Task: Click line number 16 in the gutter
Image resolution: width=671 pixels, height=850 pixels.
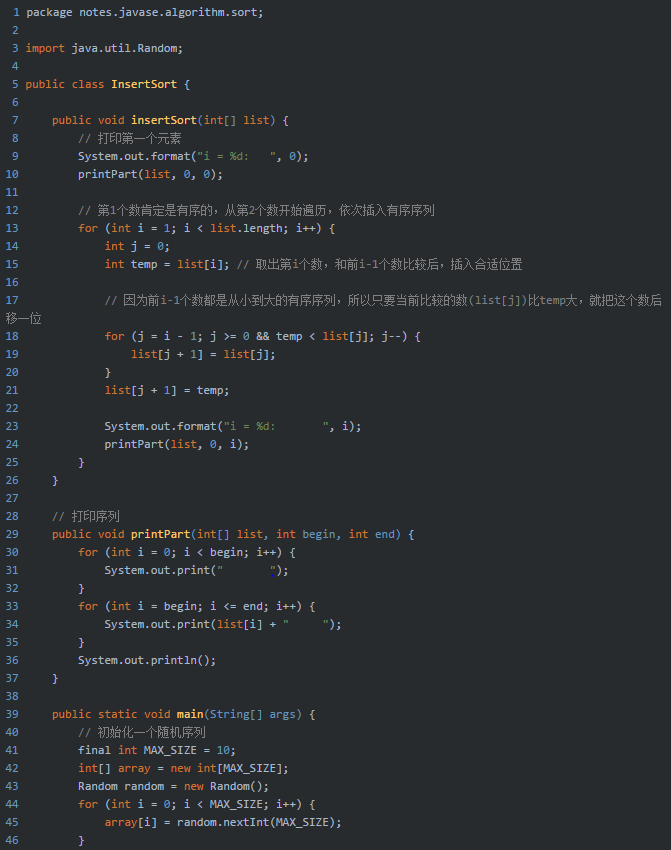Action: click(x=12, y=282)
